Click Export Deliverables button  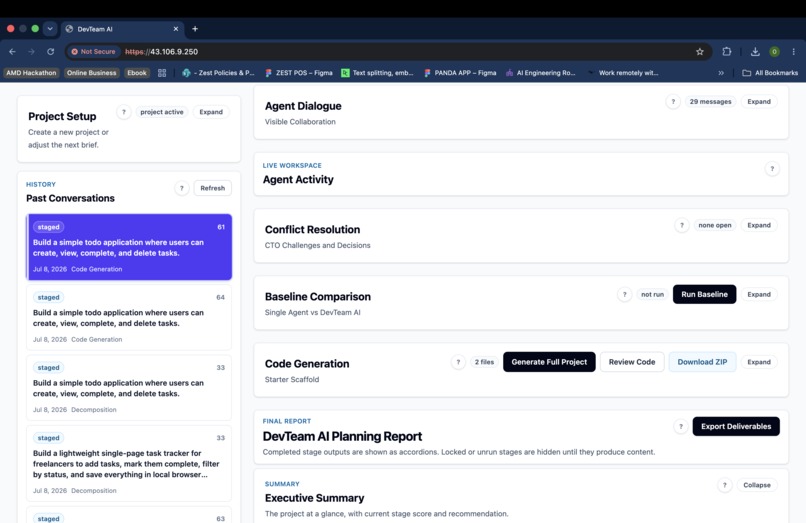pyautogui.click(x=736, y=426)
